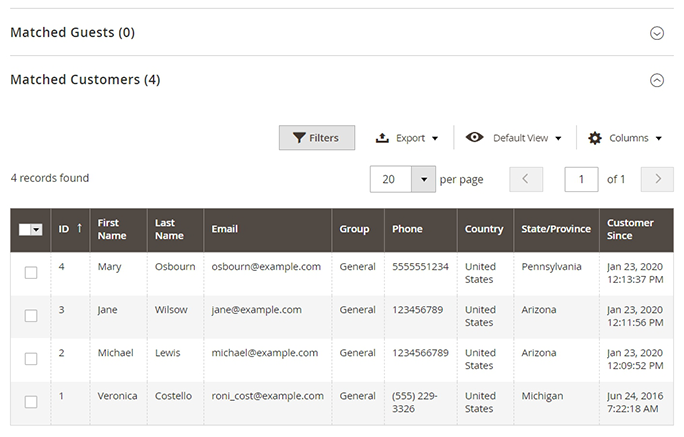The image size is (684, 437).
Task: Go to the previous page arrow
Action: pyautogui.click(x=526, y=179)
